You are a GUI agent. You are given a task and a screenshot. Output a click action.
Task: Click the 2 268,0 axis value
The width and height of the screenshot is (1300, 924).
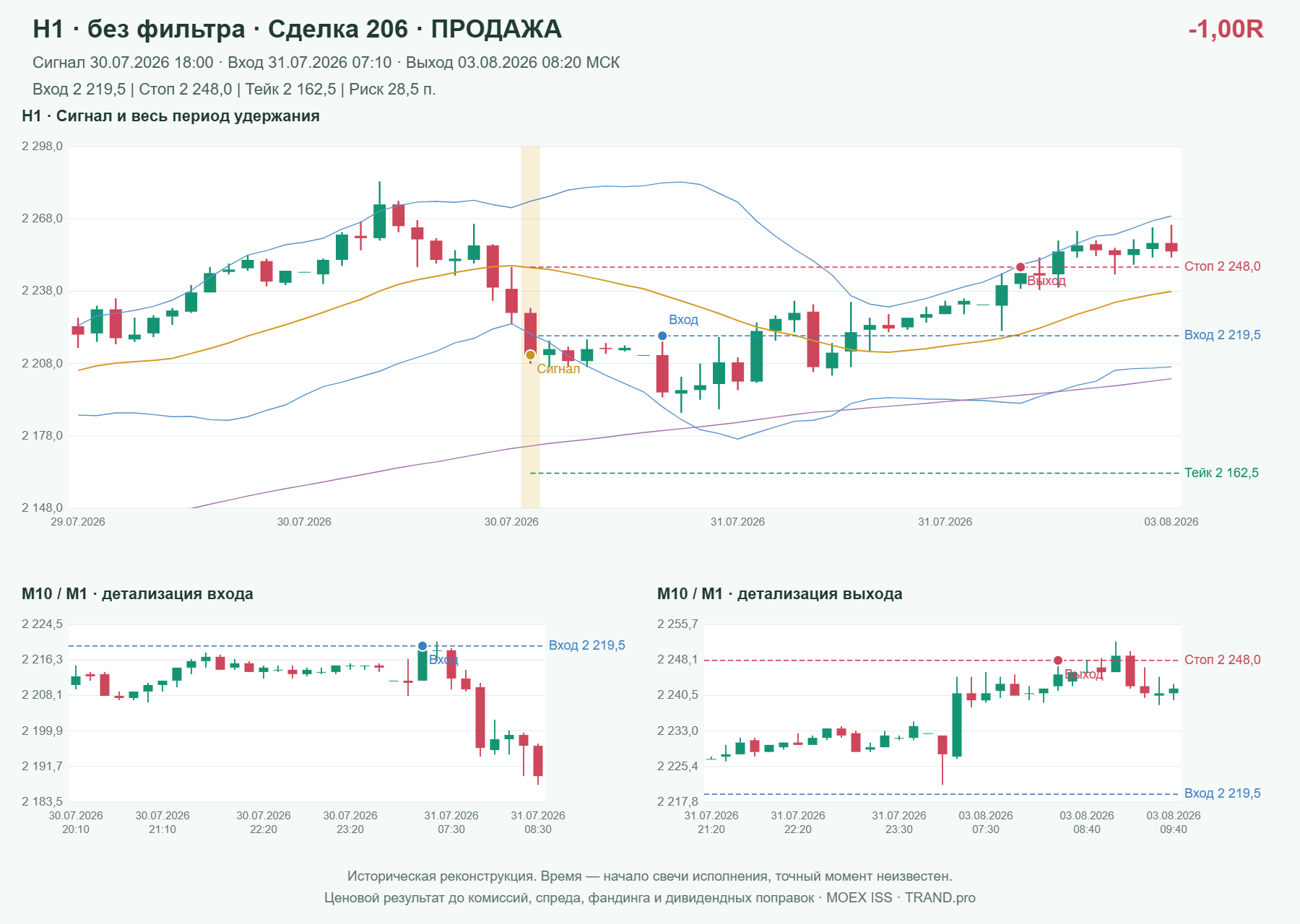pyautogui.click(x=42, y=219)
